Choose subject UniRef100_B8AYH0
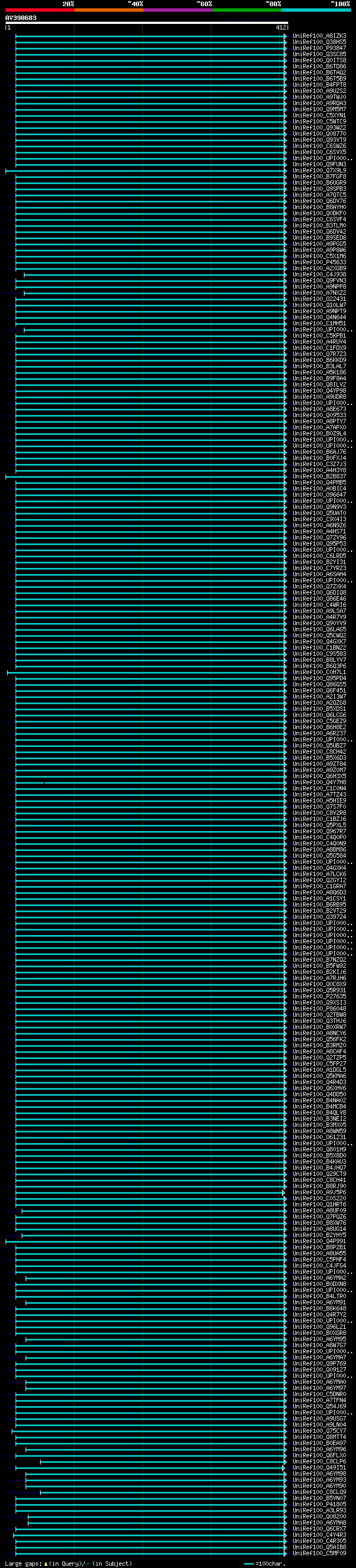Viewport: 356px width, 1568px height. point(319,207)
